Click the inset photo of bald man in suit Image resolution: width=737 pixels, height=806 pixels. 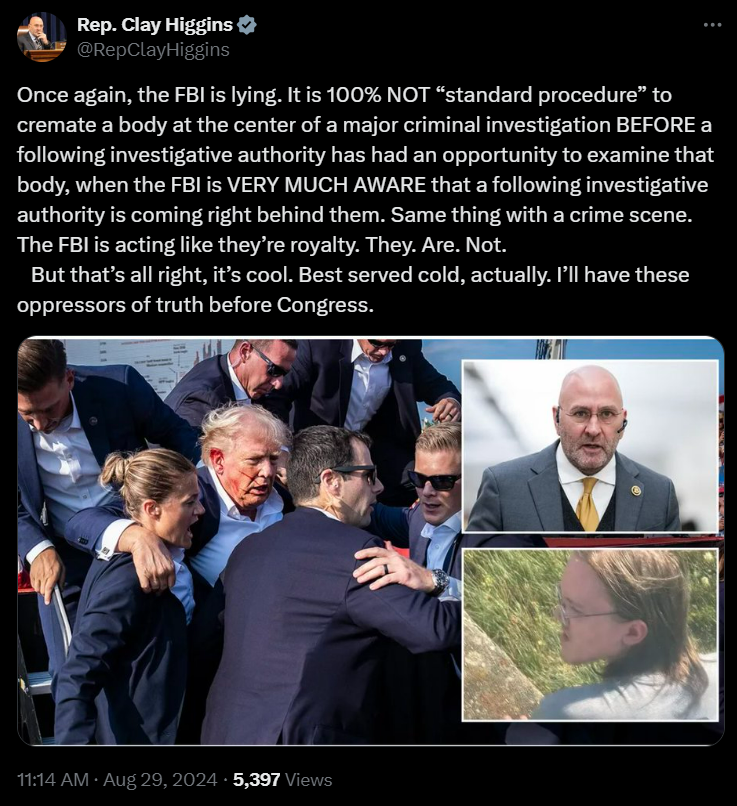coord(590,446)
